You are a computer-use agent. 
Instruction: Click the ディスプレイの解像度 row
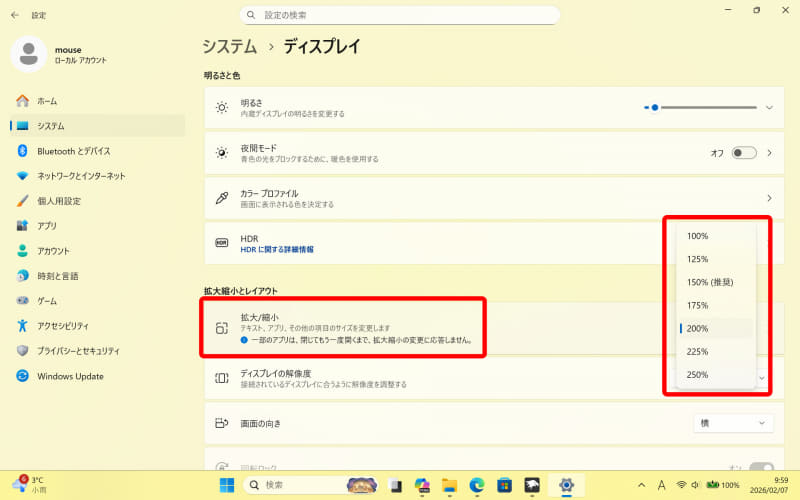click(494, 378)
